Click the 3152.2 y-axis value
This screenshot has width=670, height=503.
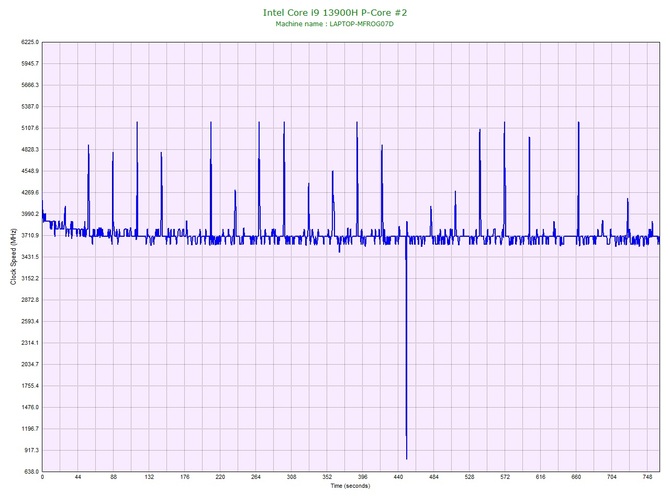point(30,279)
